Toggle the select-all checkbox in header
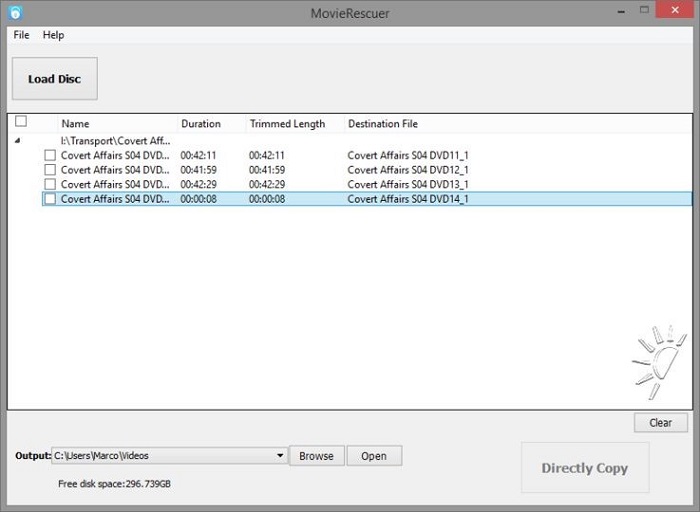Image resolution: width=700 pixels, height=512 pixels. click(21, 121)
